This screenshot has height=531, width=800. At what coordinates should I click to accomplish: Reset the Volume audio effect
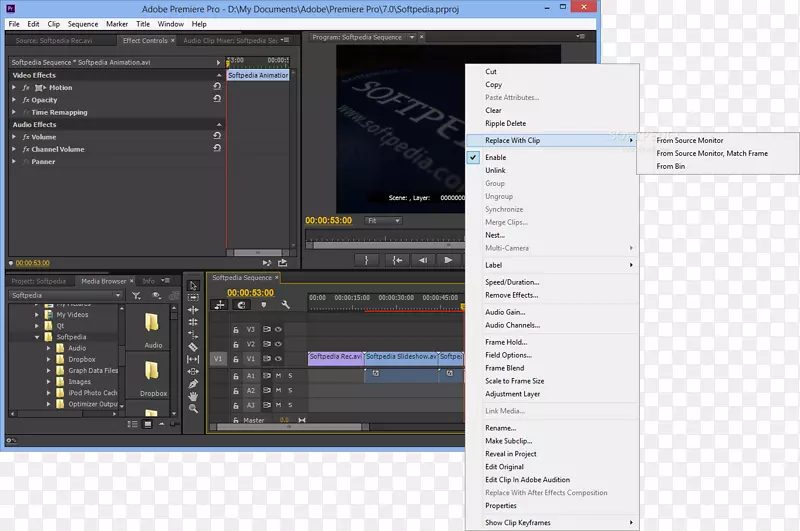[217, 136]
